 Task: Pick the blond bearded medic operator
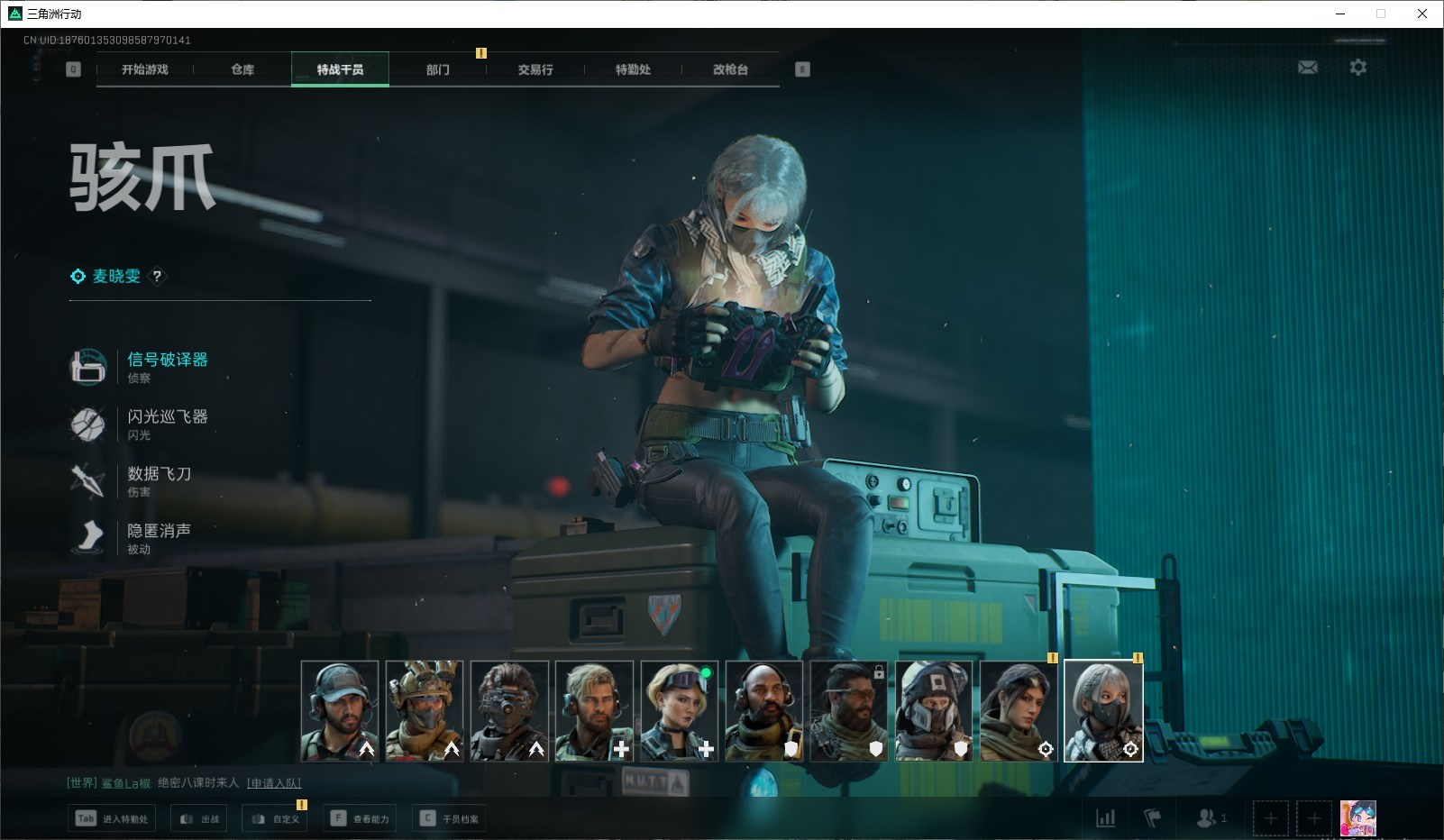click(594, 711)
